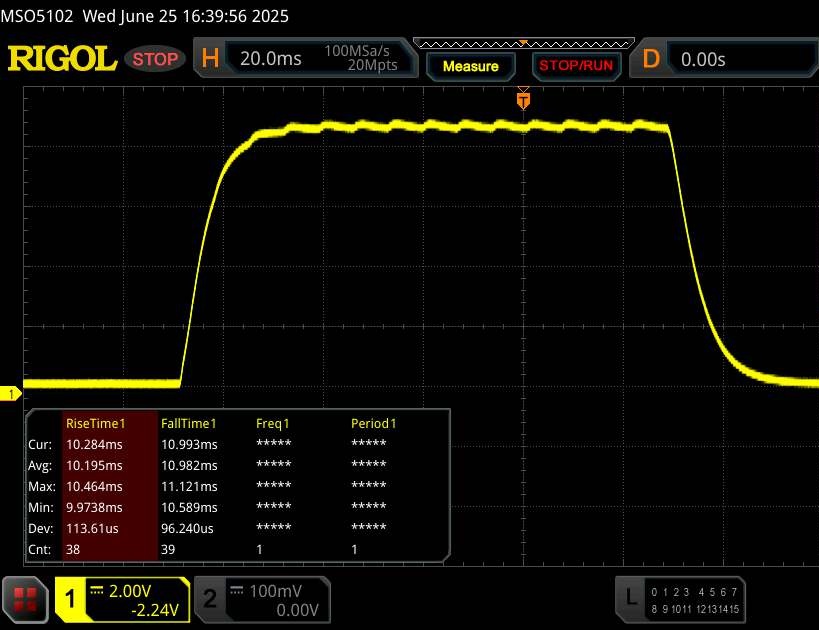The width and height of the screenshot is (819, 630).
Task: Click the RiseTime1 min value 9.9738ms
Action: [x=95, y=507]
